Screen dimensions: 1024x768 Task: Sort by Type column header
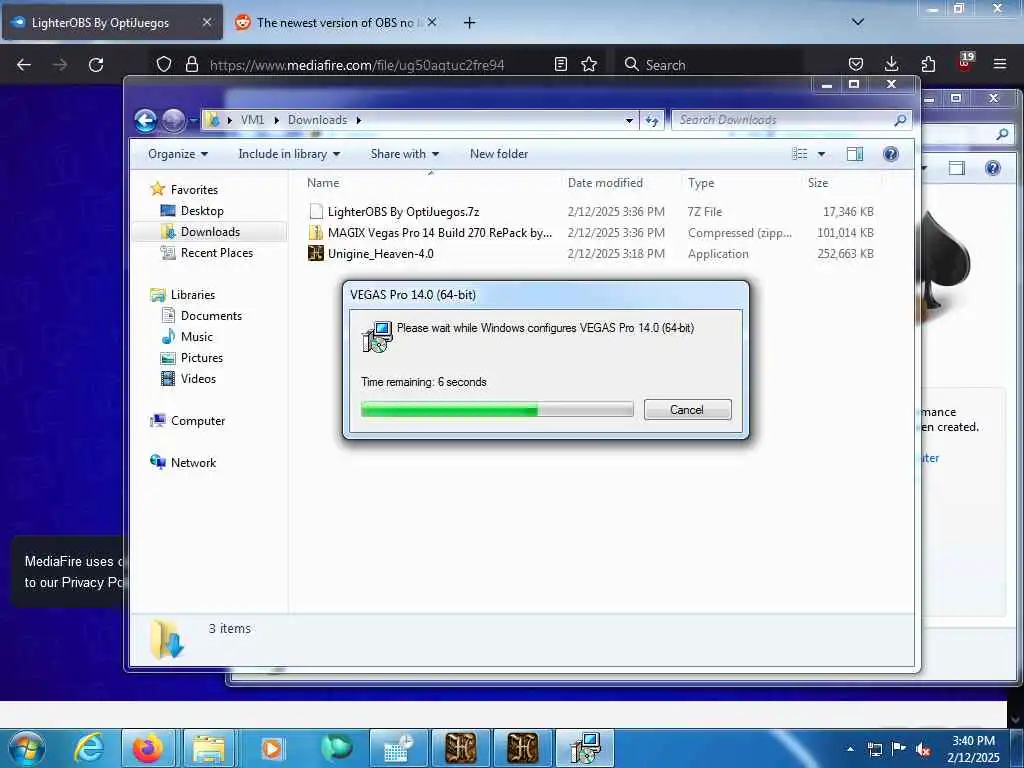point(742,183)
